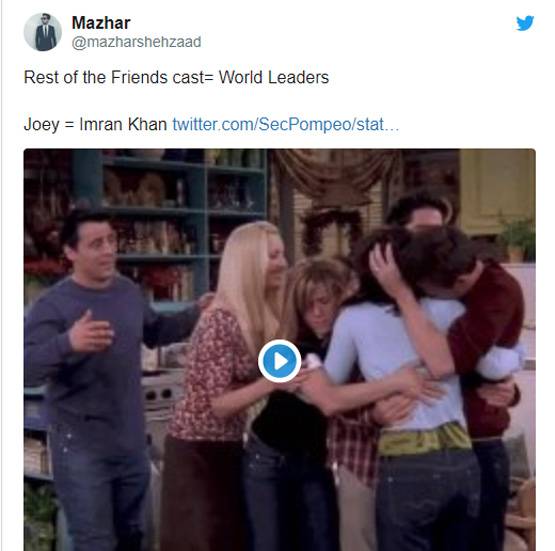Open the @mazharshehzaad handle
This screenshot has height=551, width=555.
coord(136,42)
